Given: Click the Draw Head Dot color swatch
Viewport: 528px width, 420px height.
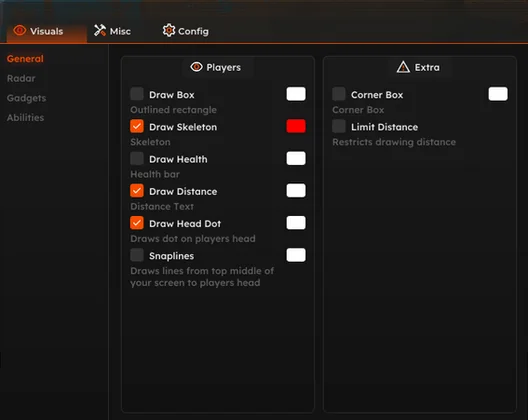Looking at the screenshot, I should click(x=296, y=223).
